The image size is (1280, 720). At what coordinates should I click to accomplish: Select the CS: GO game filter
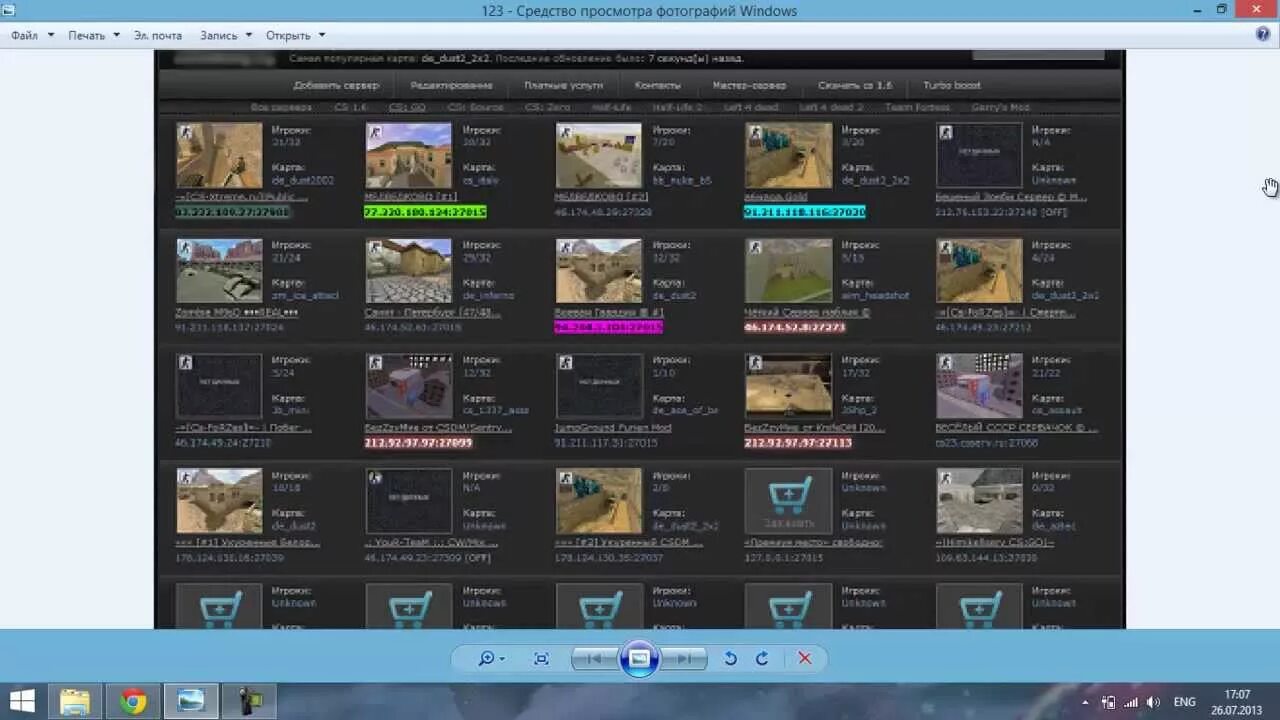[407, 107]
